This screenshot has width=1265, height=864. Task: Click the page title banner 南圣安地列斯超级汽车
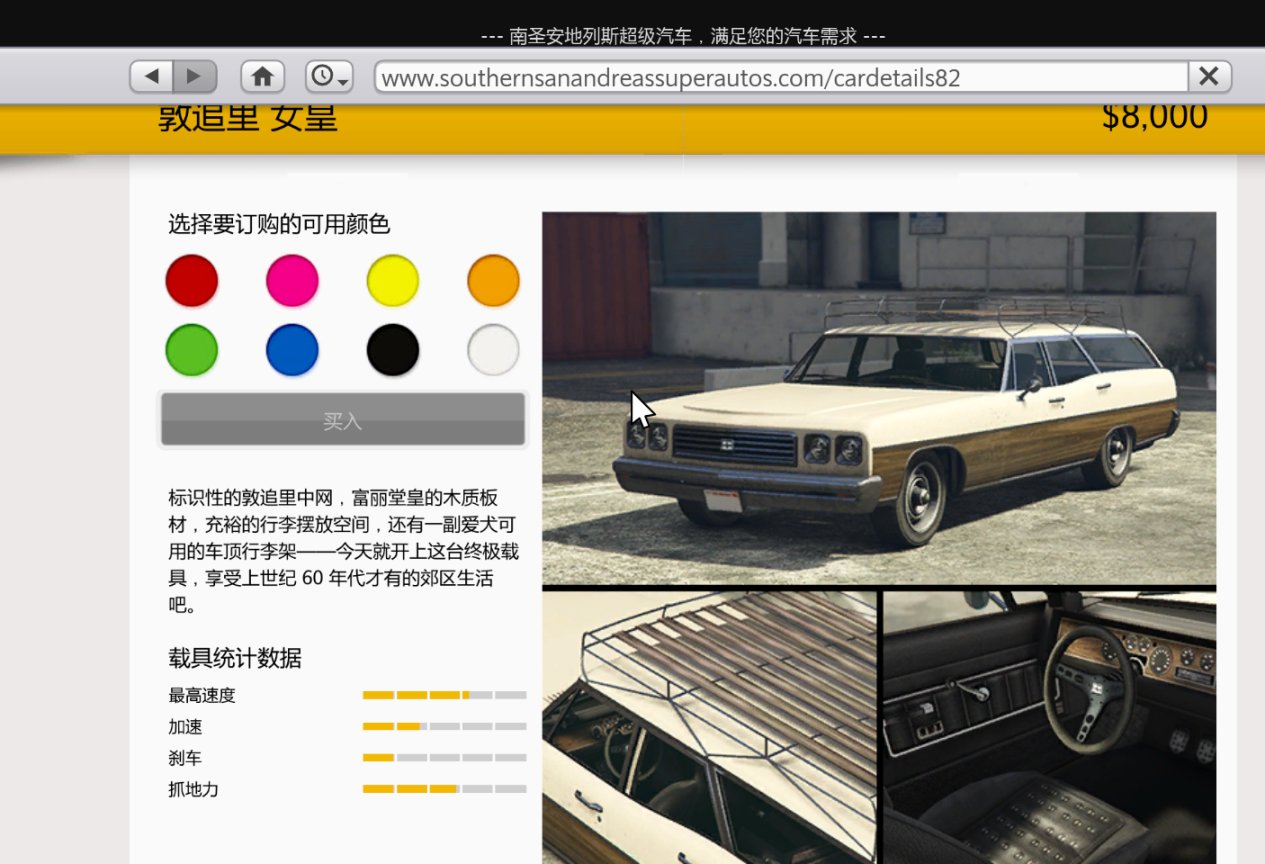point(683,36)
